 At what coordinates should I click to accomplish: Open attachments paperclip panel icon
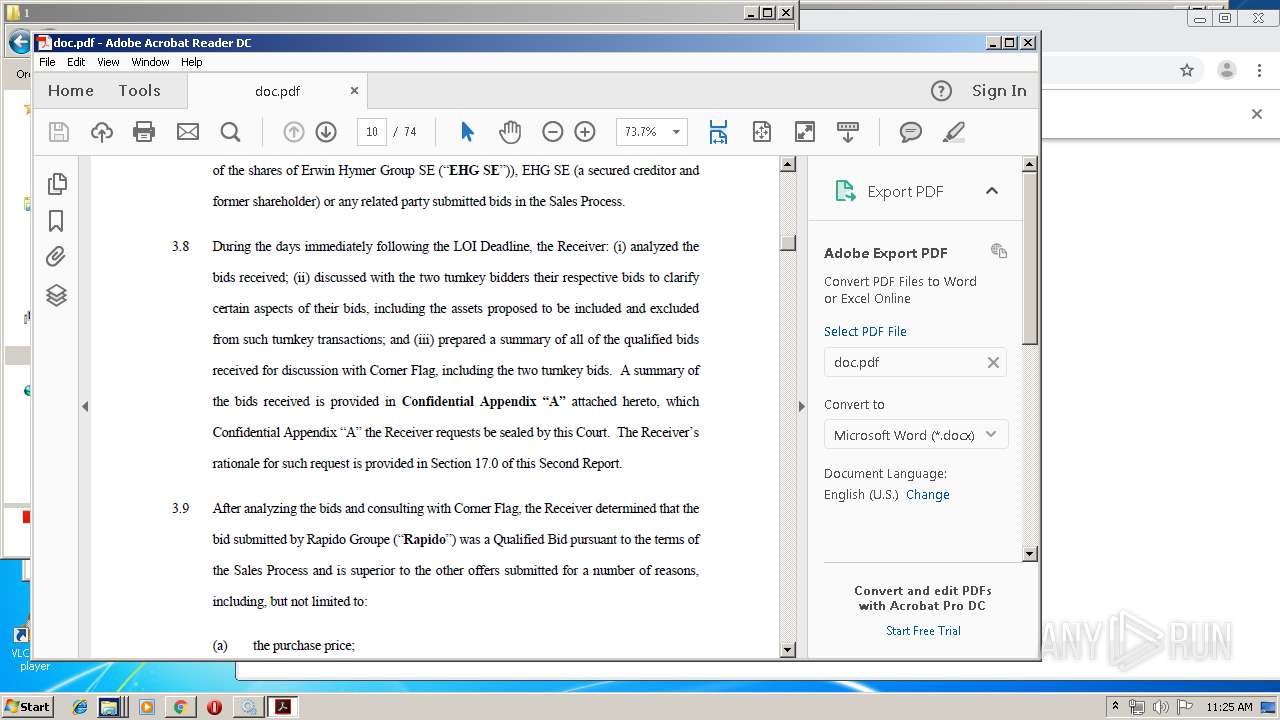(57, 257)
